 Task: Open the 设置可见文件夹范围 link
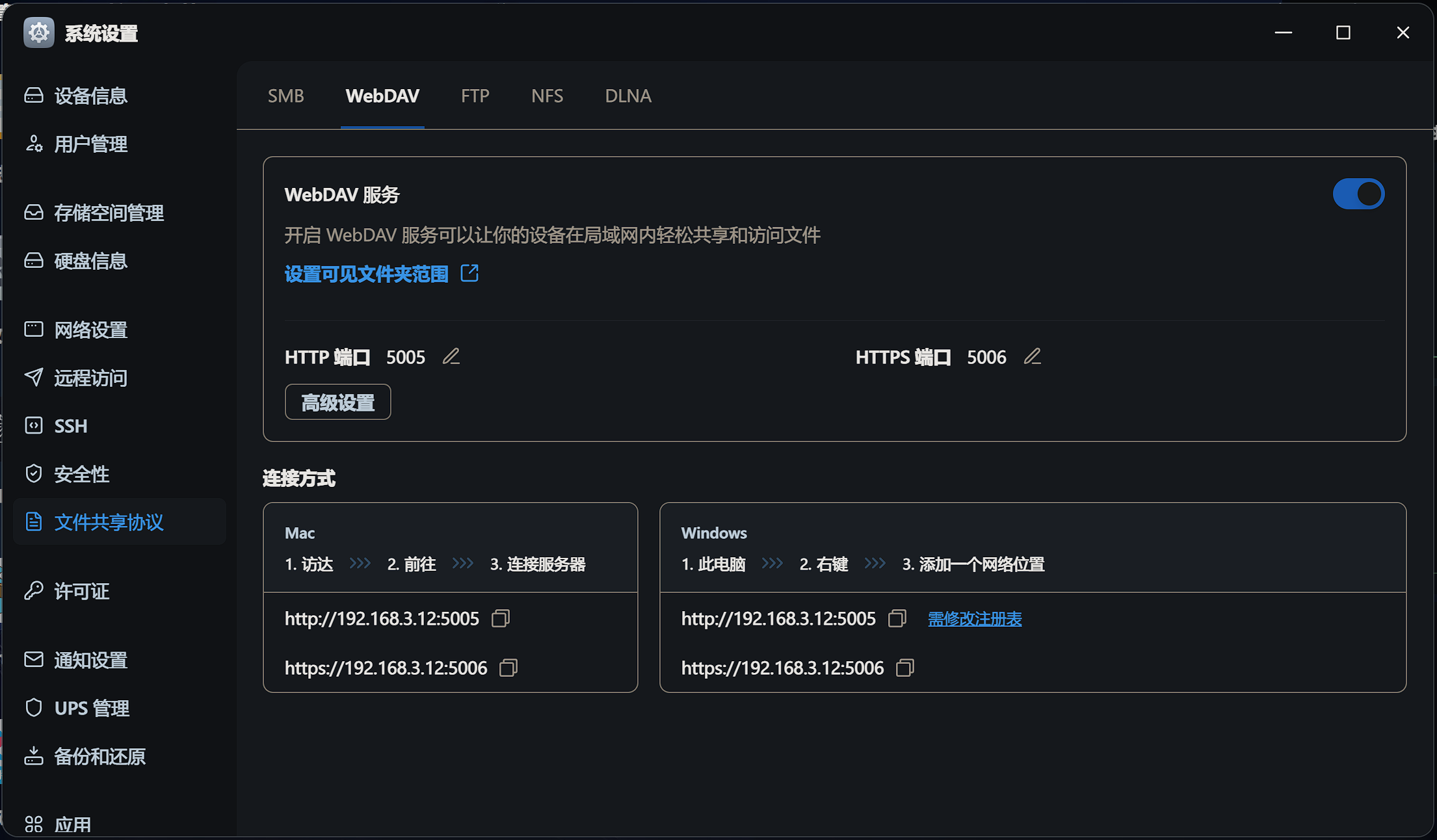tap(367, 274)
